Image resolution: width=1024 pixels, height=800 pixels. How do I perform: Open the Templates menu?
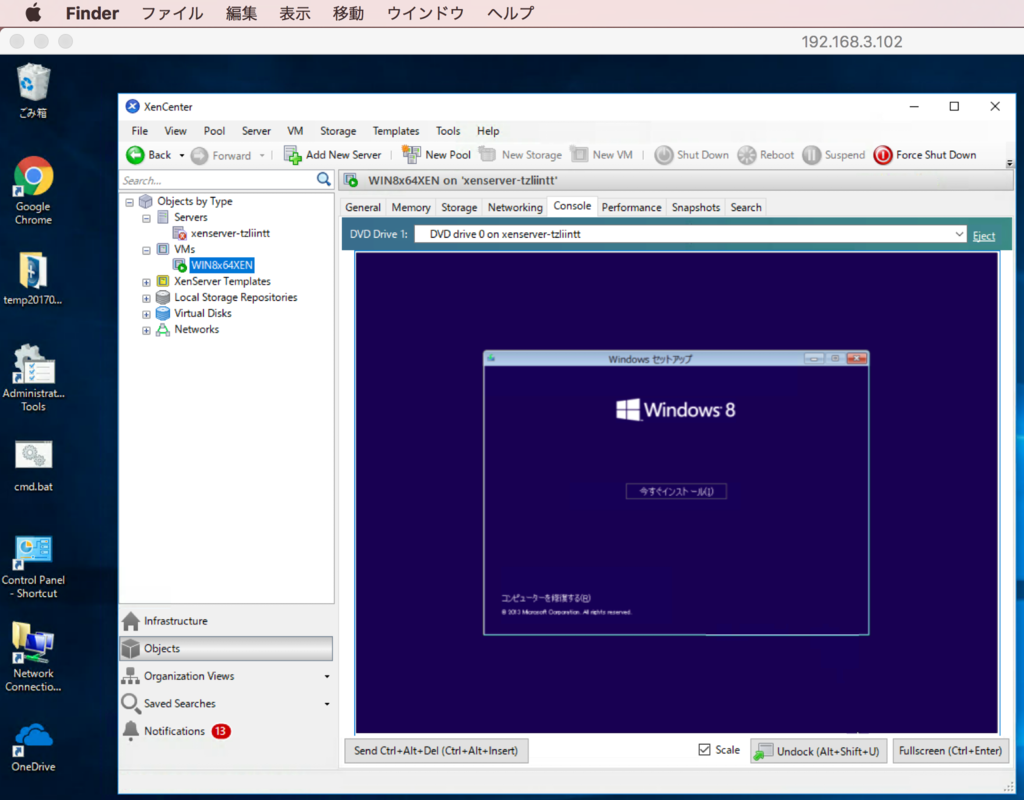tap(396, 131)
